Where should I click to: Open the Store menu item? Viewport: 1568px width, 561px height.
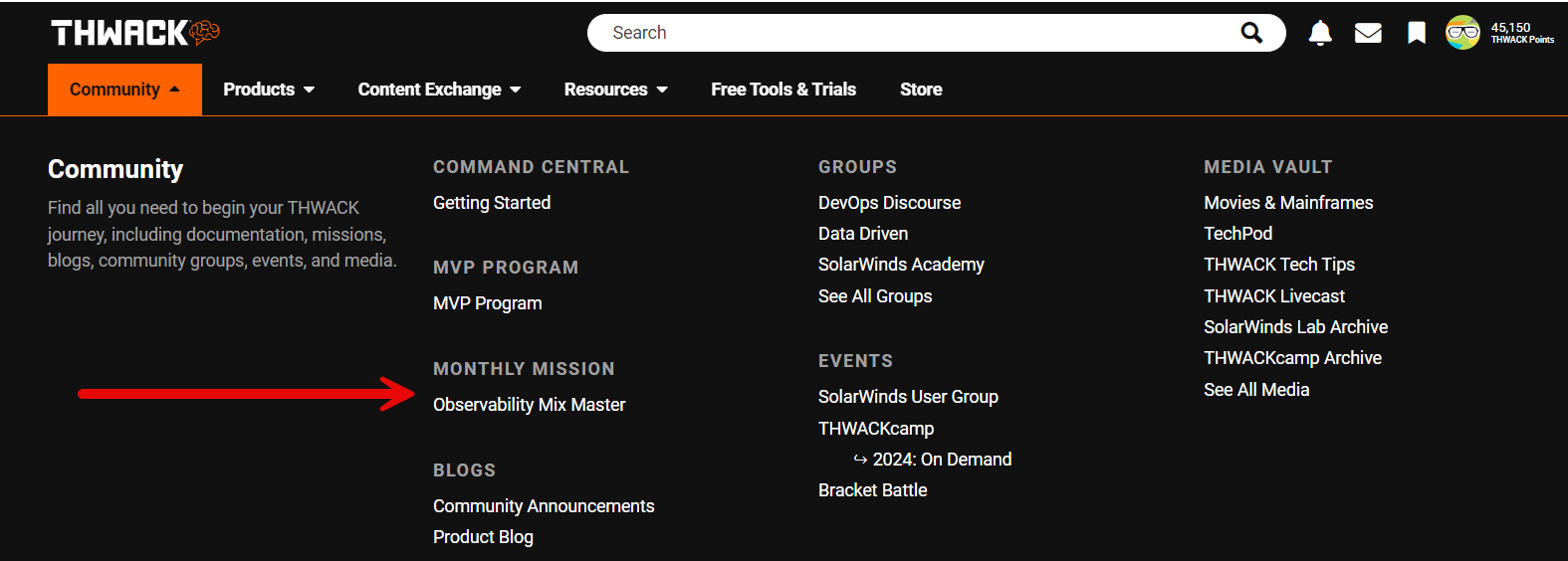tap(921, 90)
